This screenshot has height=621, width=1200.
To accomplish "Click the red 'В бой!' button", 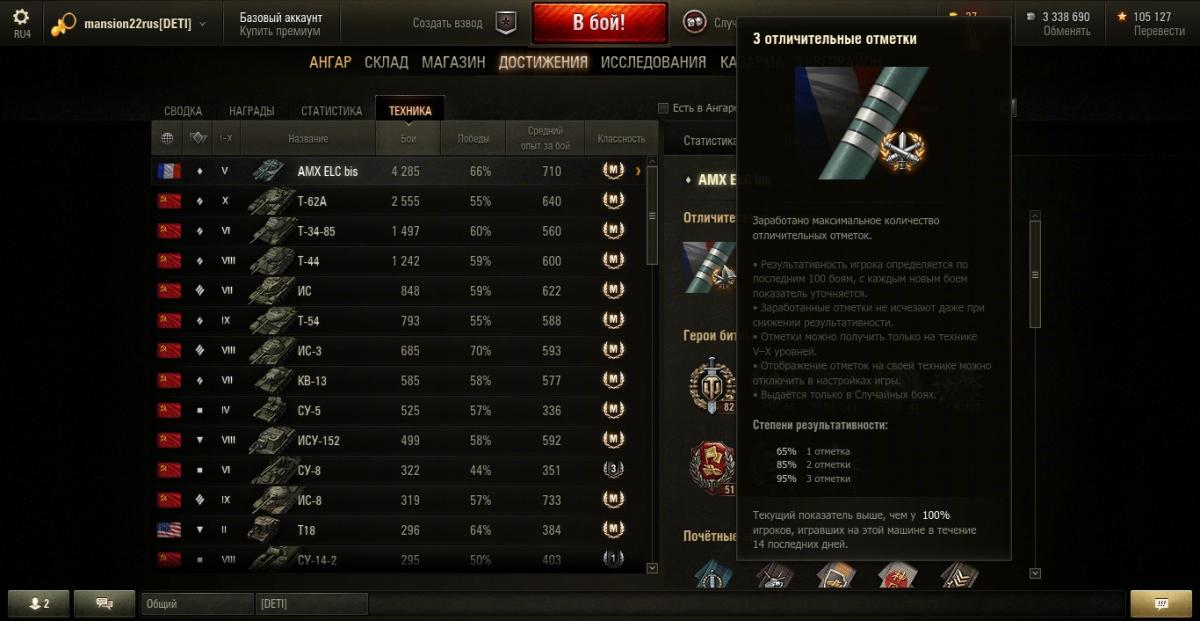I will point(600,23).
